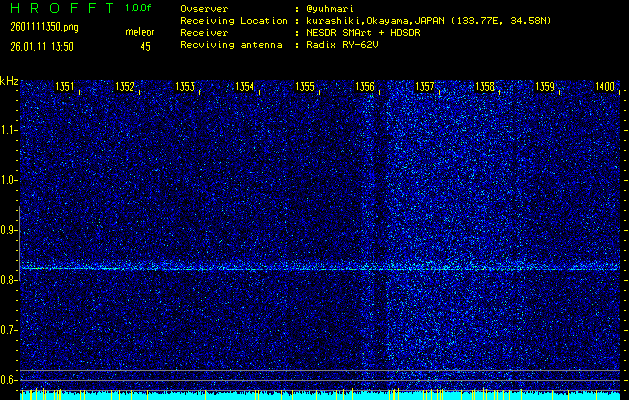
Task: Click the 1353 time marker
Action: pyautogui.click(x=185, y=87)
